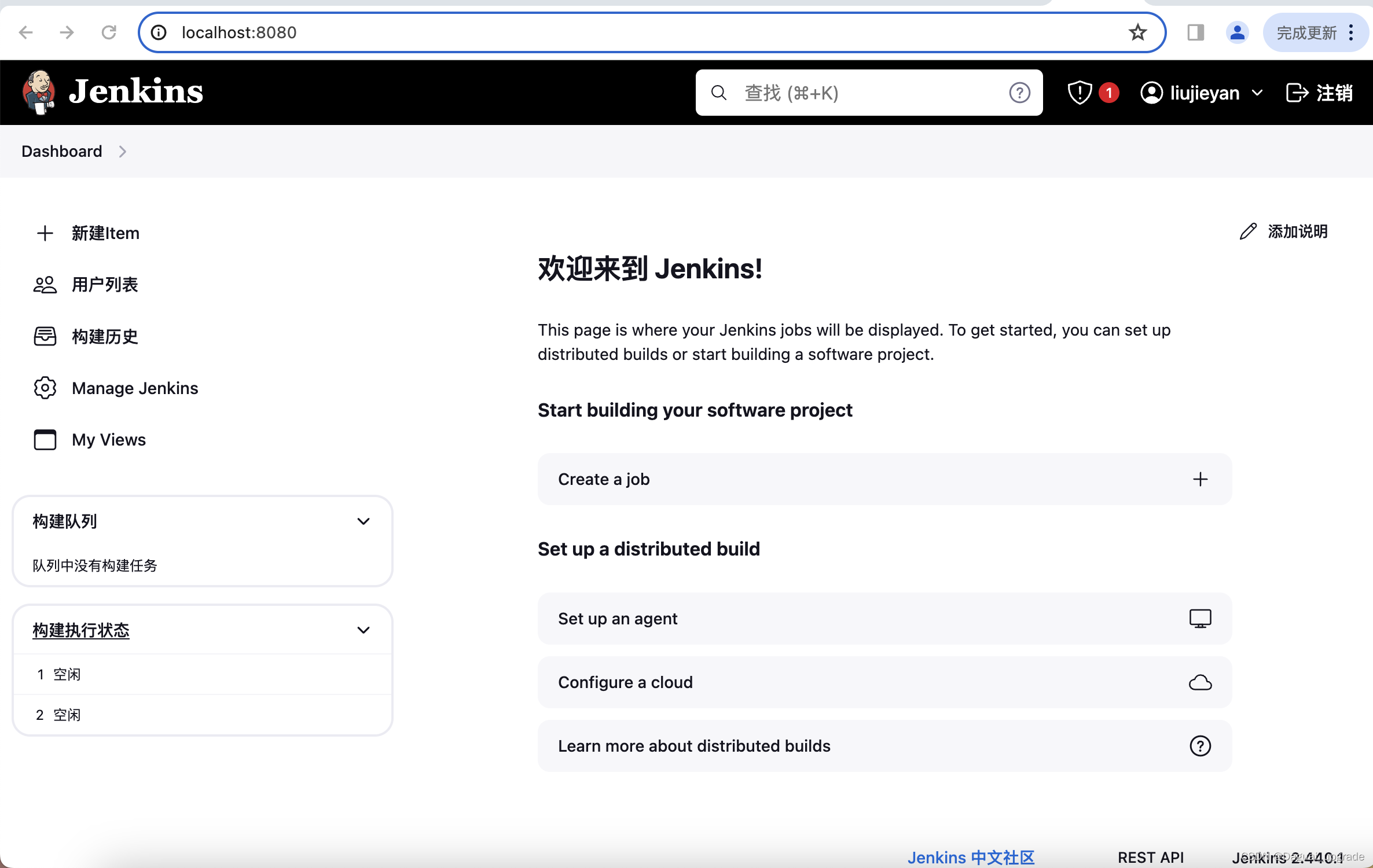Click the 添加说明 button
The width and height of the screenshot is (1373, 868).
[1284, 231]
